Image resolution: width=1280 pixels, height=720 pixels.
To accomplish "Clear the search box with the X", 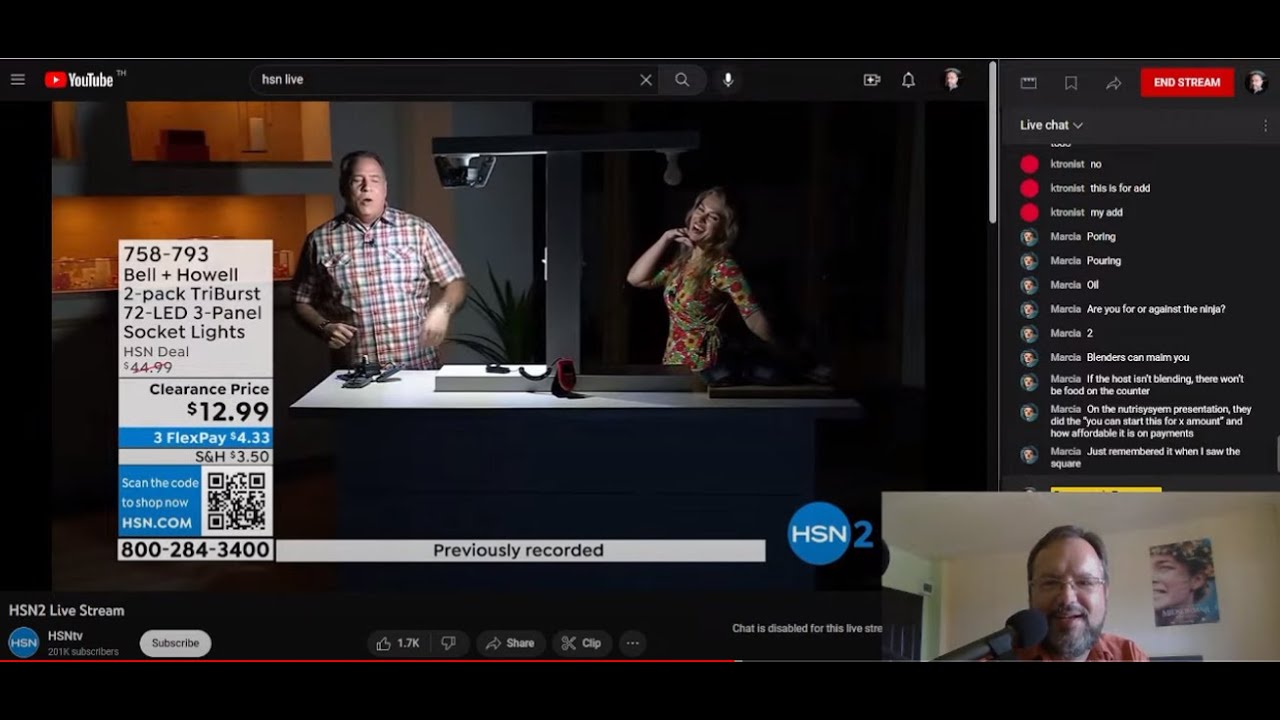I will (x=646, y=80).
